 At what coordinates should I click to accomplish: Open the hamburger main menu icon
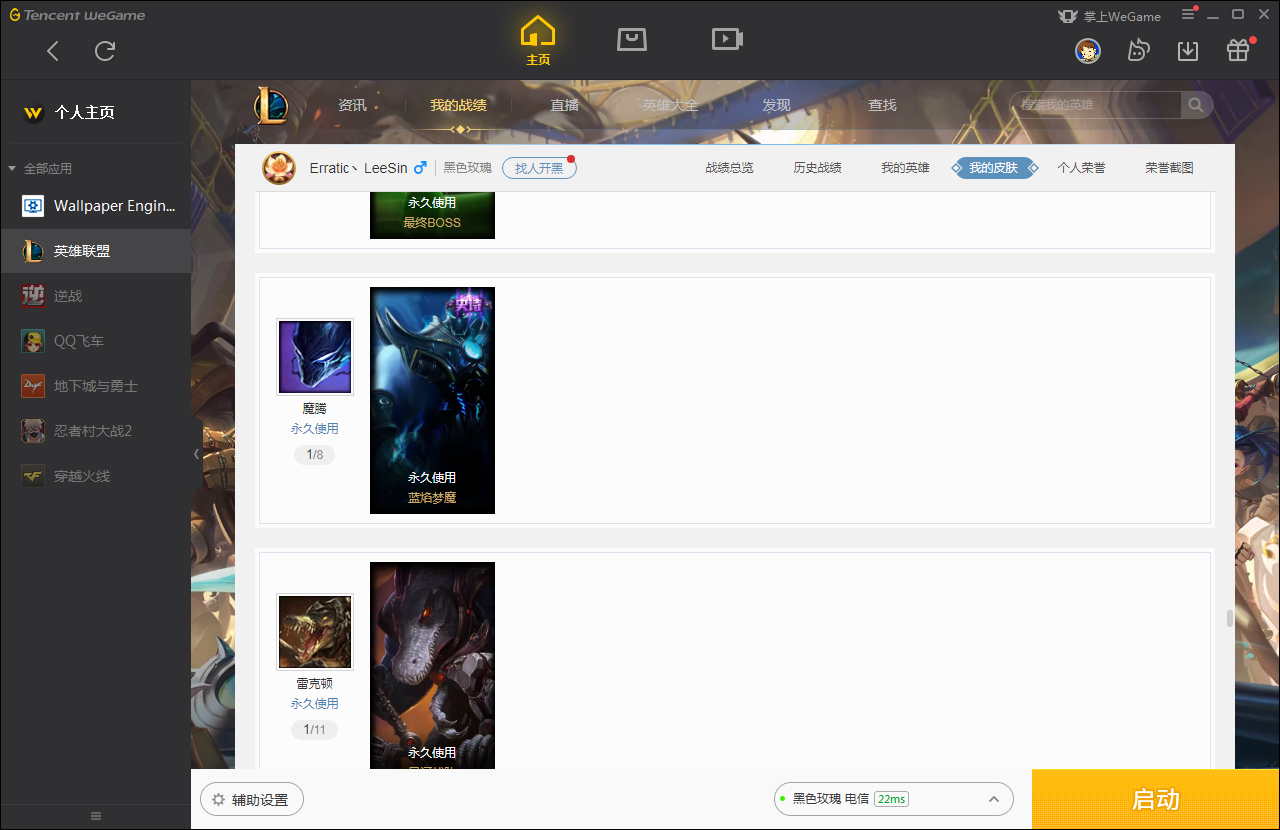[x=1187, y=15]
